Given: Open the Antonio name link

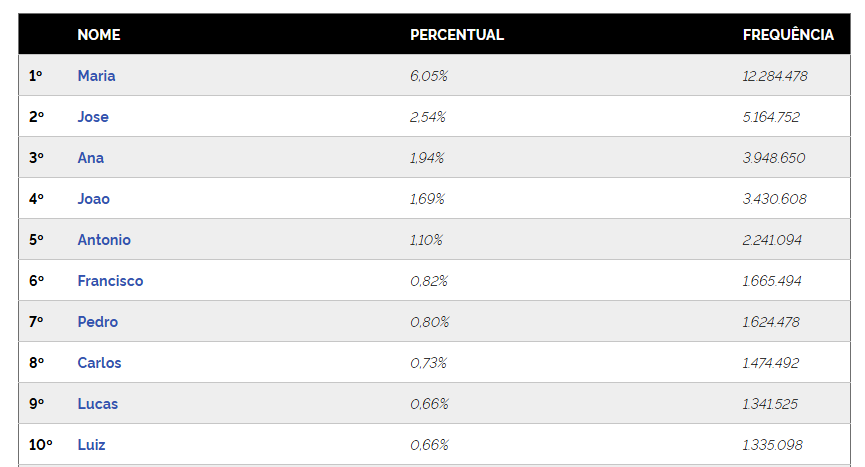Looking at the screenshot, I should point(104,240).
